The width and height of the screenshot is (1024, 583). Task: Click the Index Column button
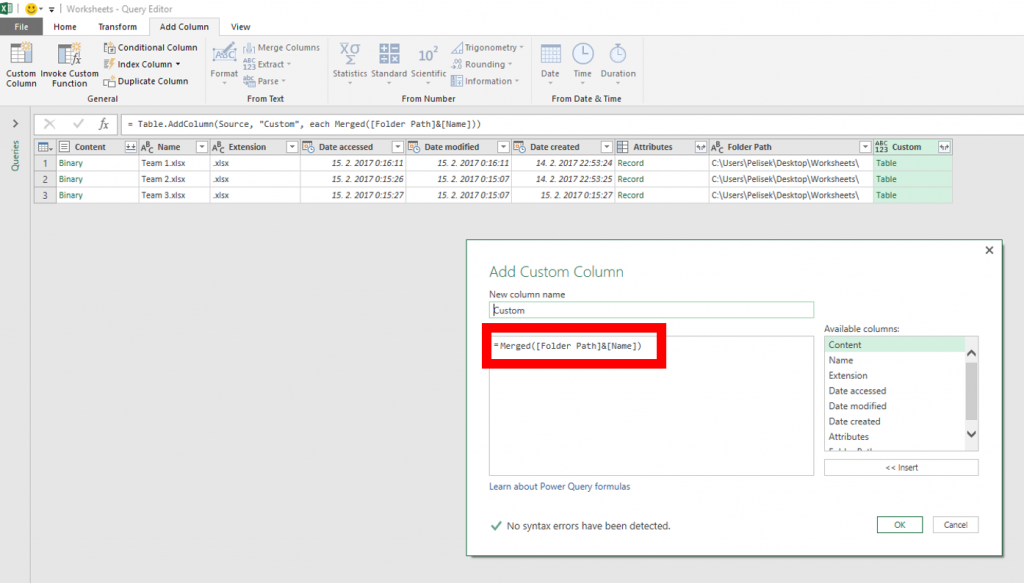tap(142, 64)
